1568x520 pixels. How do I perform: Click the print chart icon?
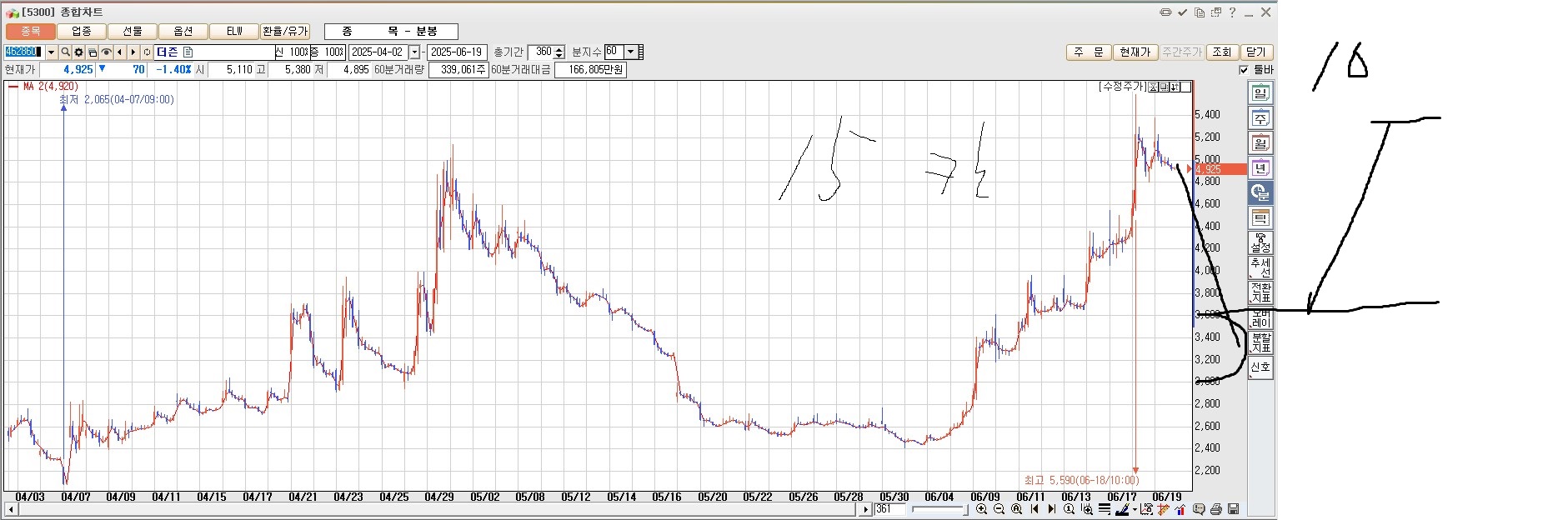tap(1216, 509)
